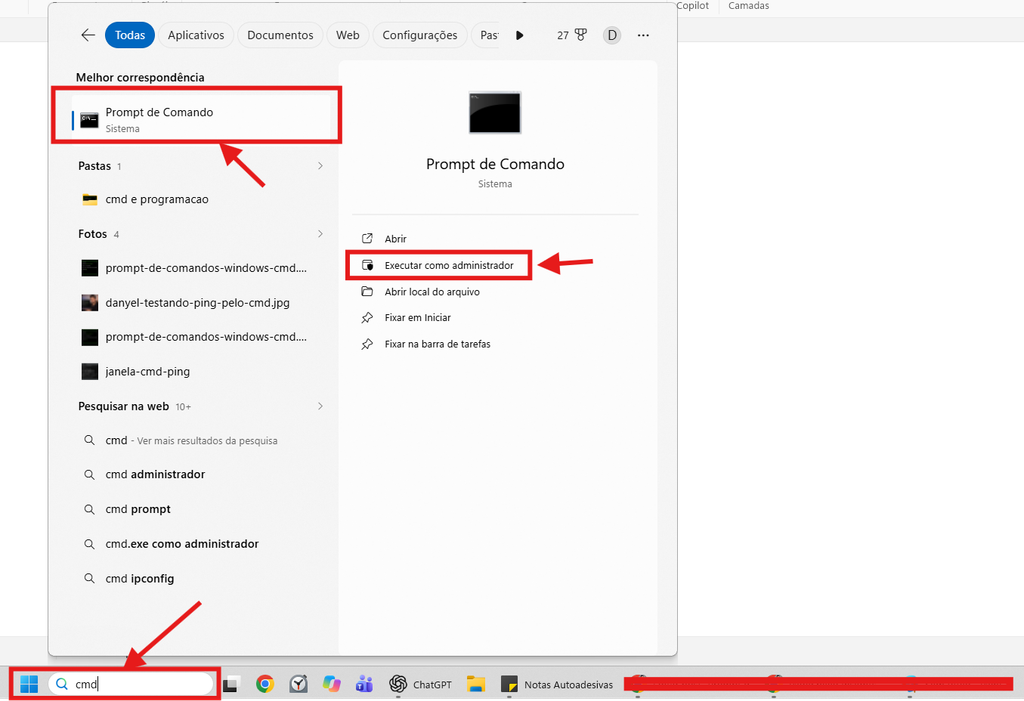Open Task View on the taskbar
1024x701 pixels.
point(231,684)
